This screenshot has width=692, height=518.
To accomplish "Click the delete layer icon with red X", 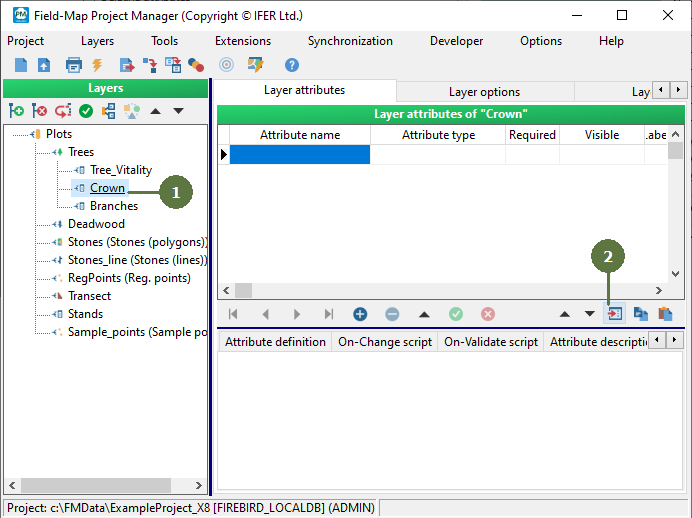I will tap(39, 111).
